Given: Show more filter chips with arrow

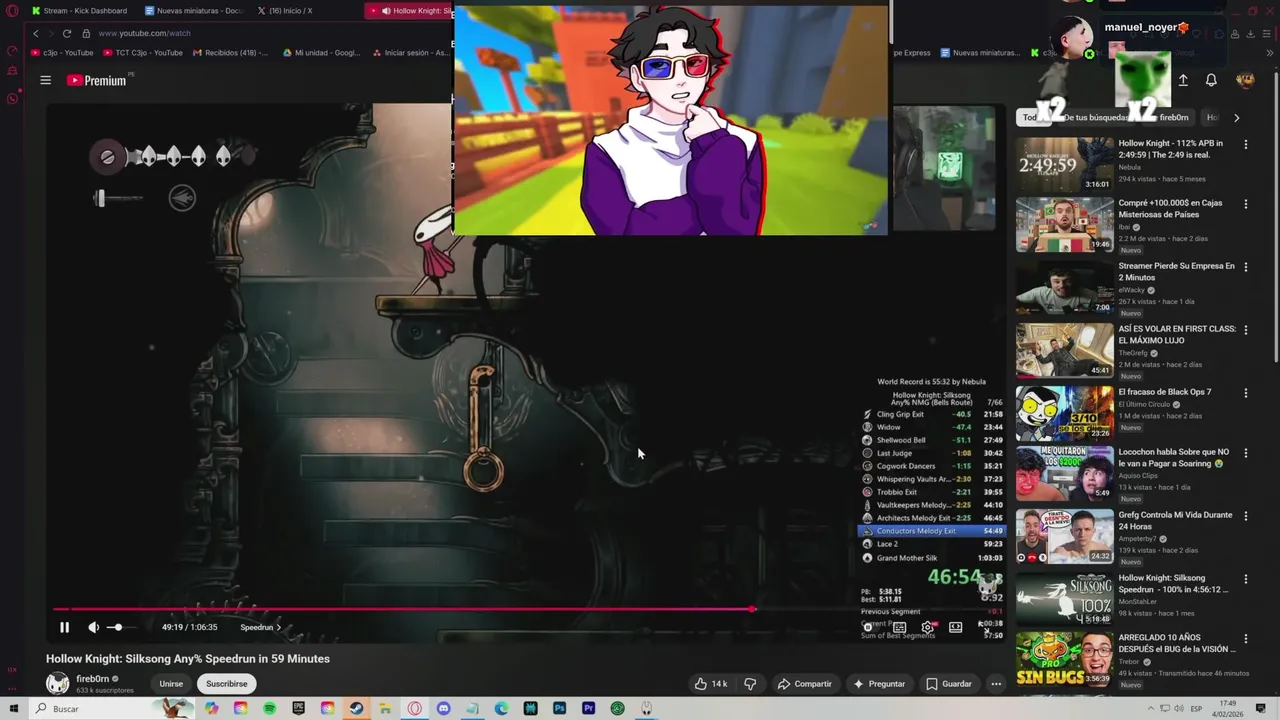Looking at the screenshot, I should [x=1236, y=118].
